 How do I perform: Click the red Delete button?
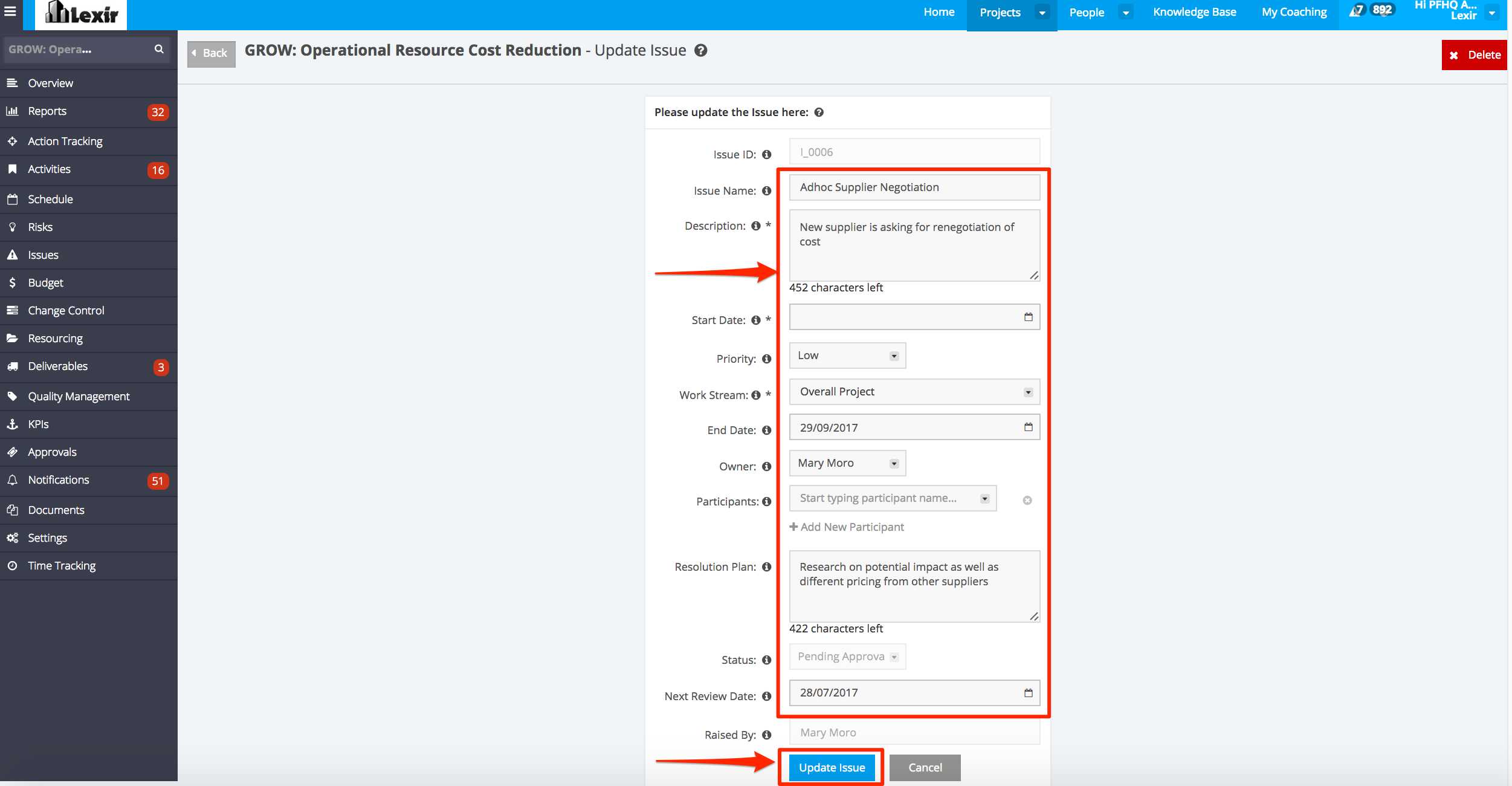point(1474,55)
